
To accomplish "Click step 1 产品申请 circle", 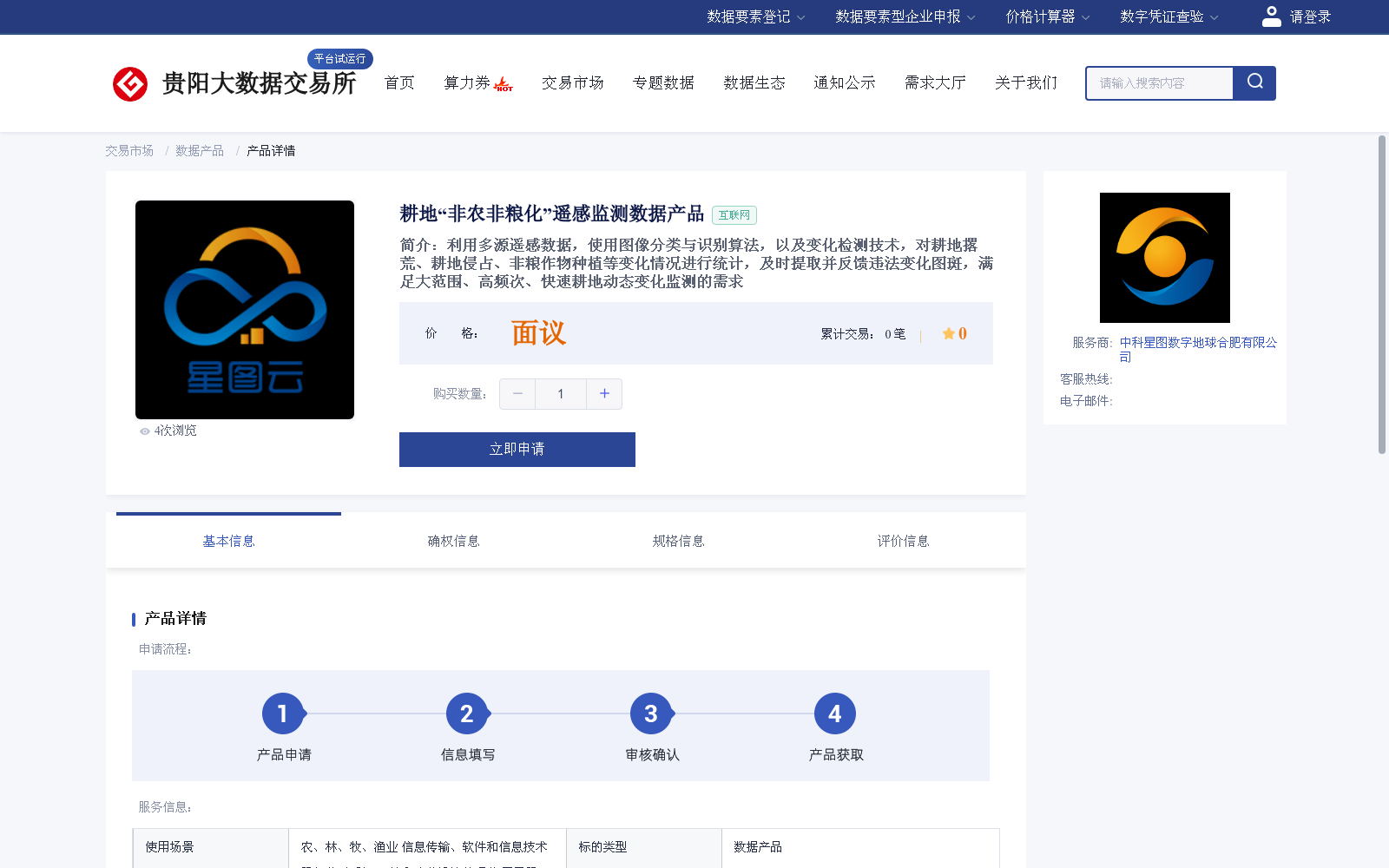I will click(x=283, y=713).
